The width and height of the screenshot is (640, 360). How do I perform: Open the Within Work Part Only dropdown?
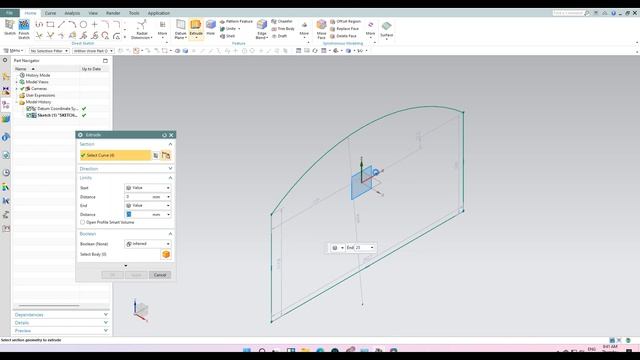(93, 51)
